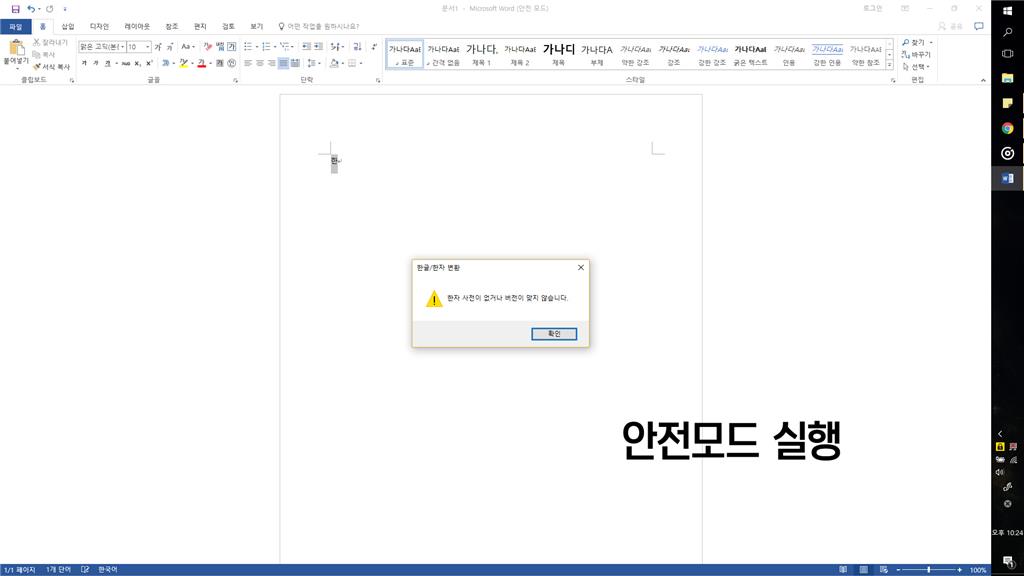Click the 로그인 sign-in link in title bar
Screen dimensions: 1024x576
872,8
